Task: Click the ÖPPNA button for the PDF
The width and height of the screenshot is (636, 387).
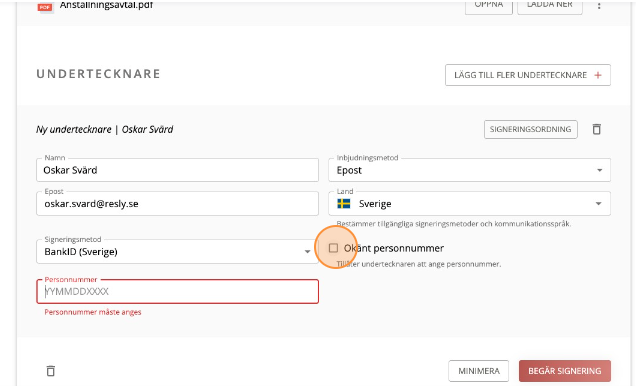Action: click(489, 6)
